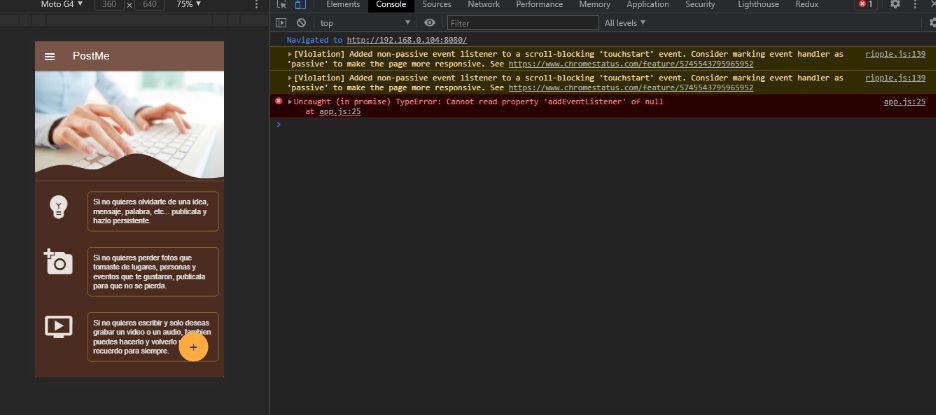Click the orange plus floating button

tap(193, 346)
